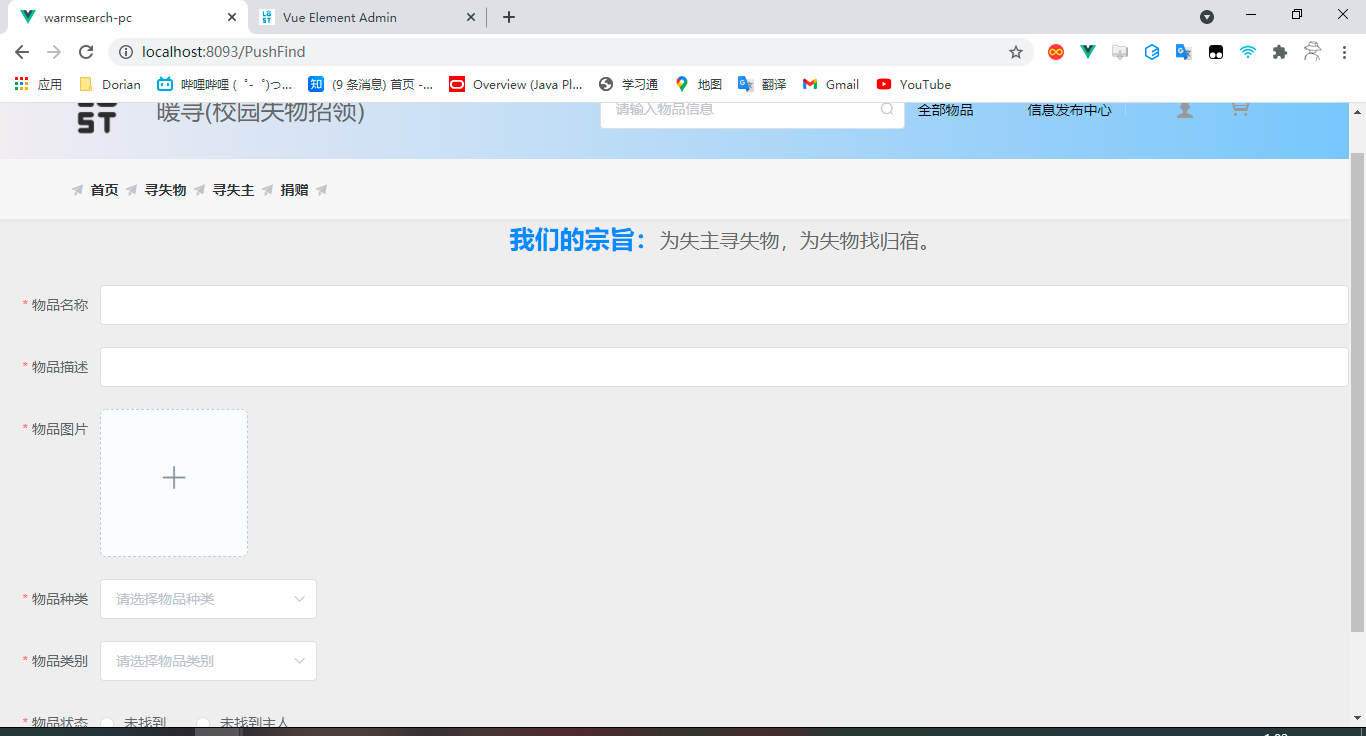Open the Extensions puzzle piece menu
Image resolution: width=1366 pixels, height=736 pixels.
click(x=1280, y=52)
